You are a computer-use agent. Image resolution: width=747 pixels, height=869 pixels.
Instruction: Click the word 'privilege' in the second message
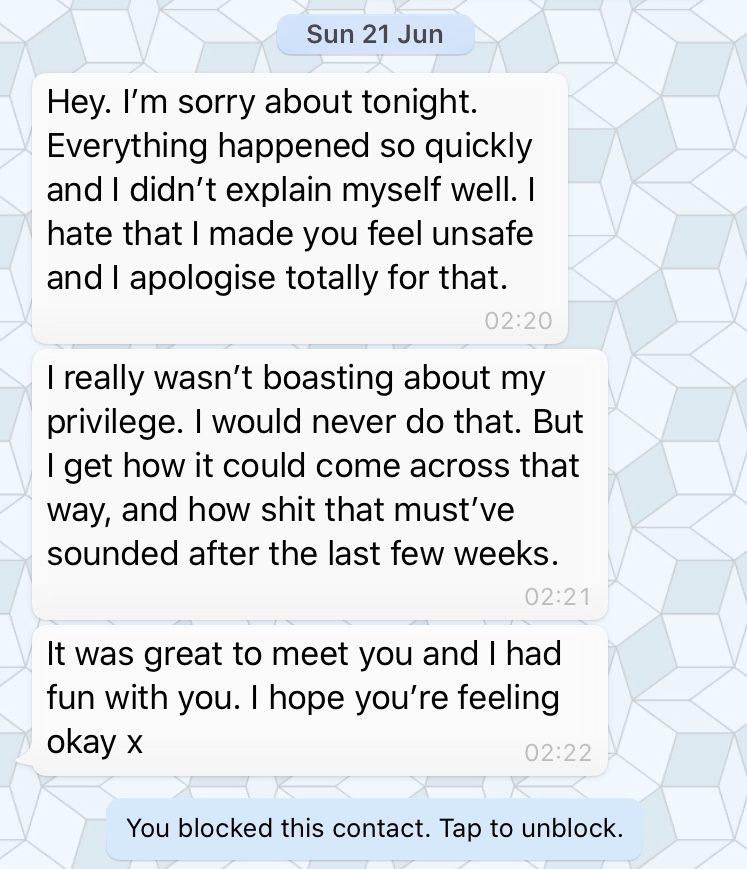[x=111, y=423]
